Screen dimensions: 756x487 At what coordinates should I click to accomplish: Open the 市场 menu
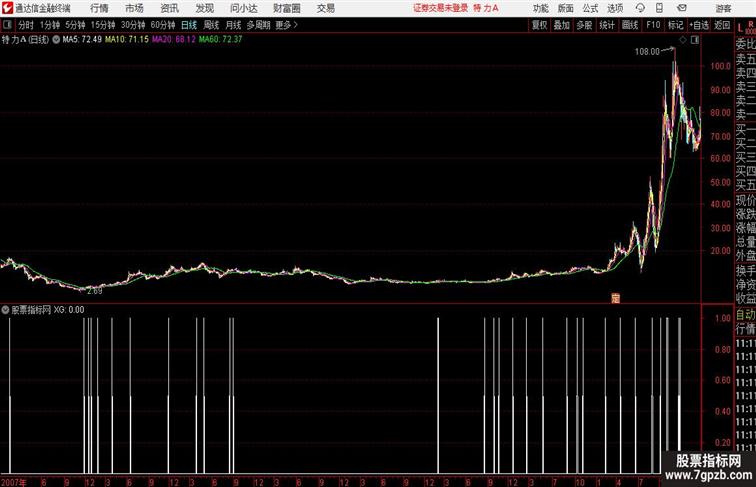[x=134, y=8]
